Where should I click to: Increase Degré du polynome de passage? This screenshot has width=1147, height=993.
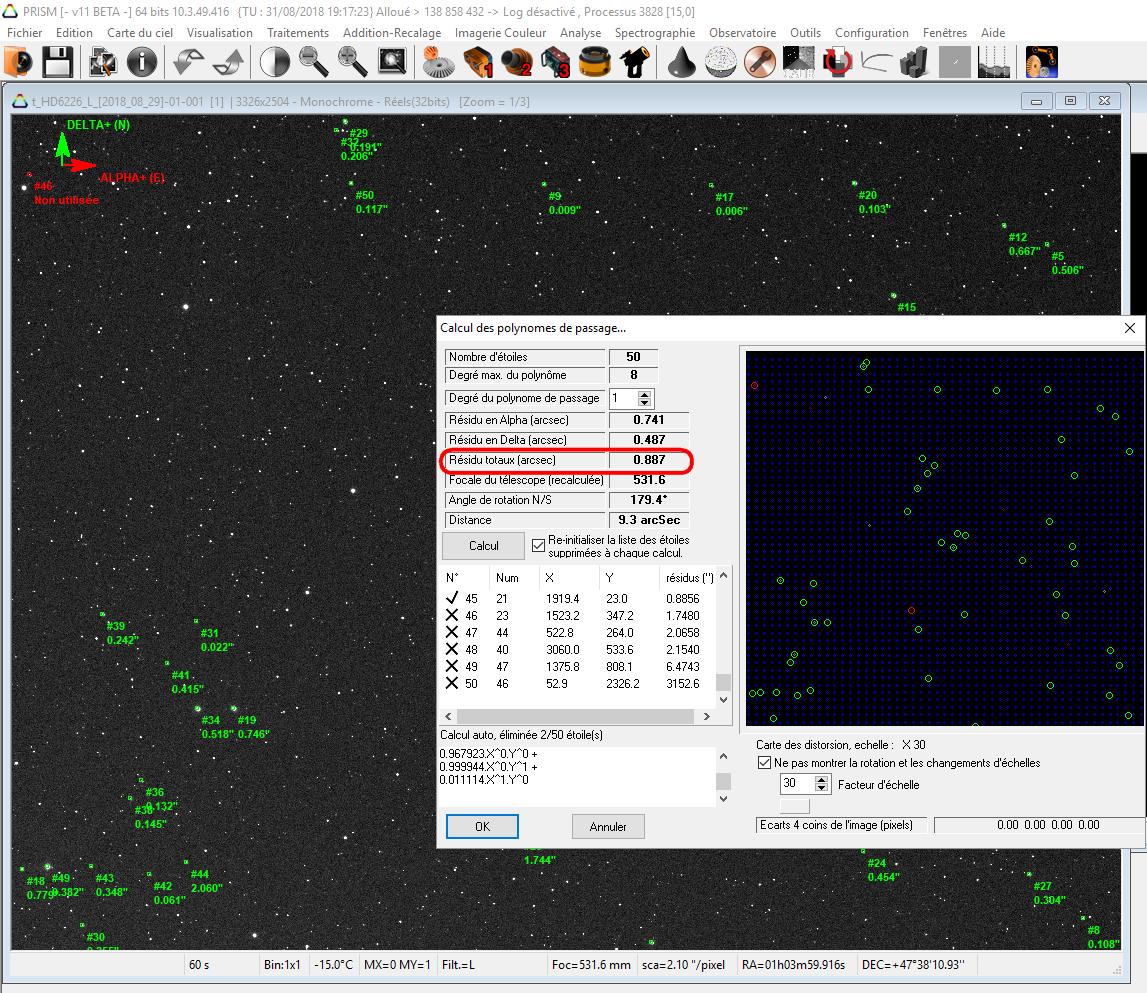click(x=645, y=393)
